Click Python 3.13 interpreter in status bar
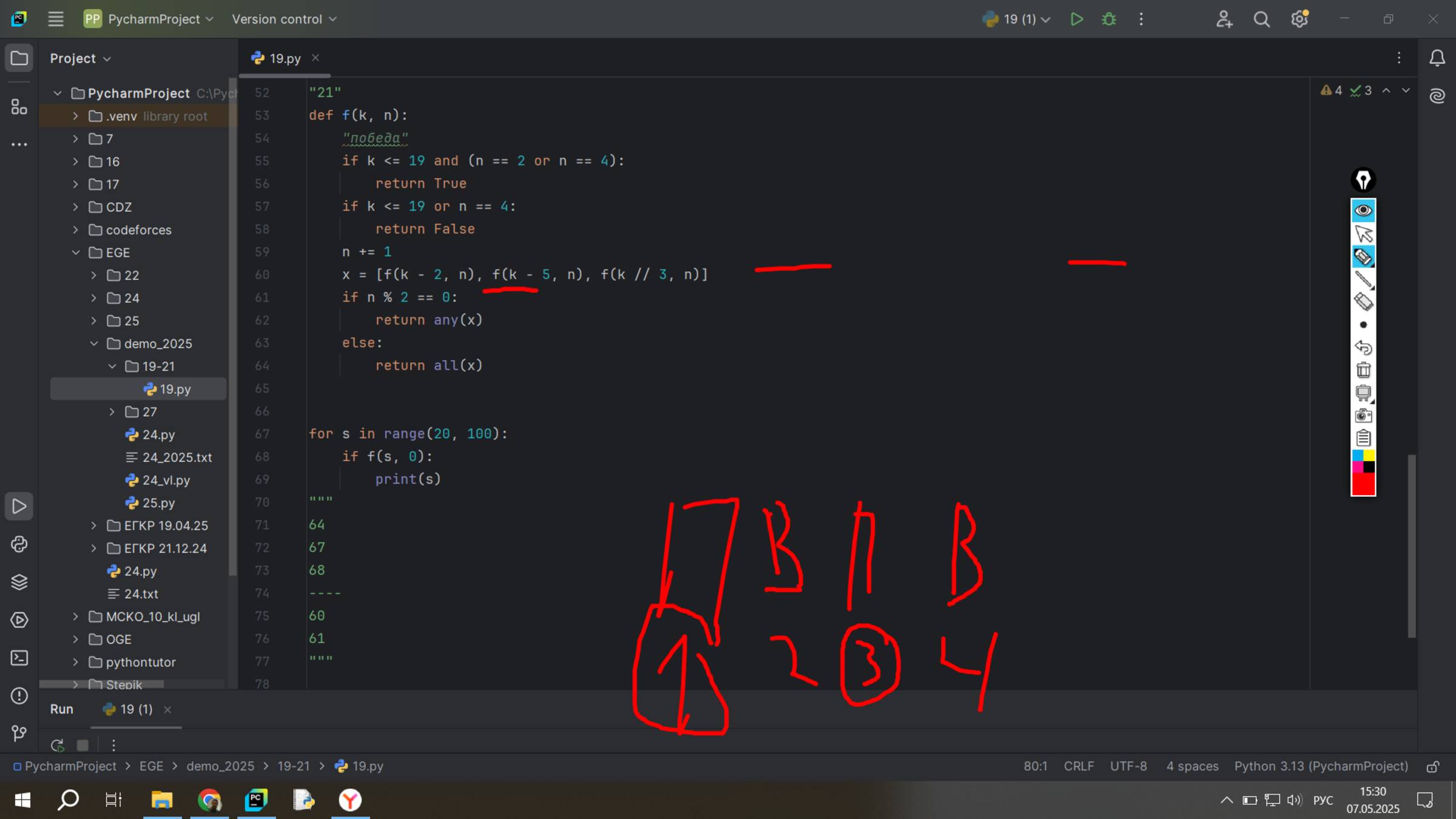The height and width of the screenshot is (819, 1456). (1321, 766)
